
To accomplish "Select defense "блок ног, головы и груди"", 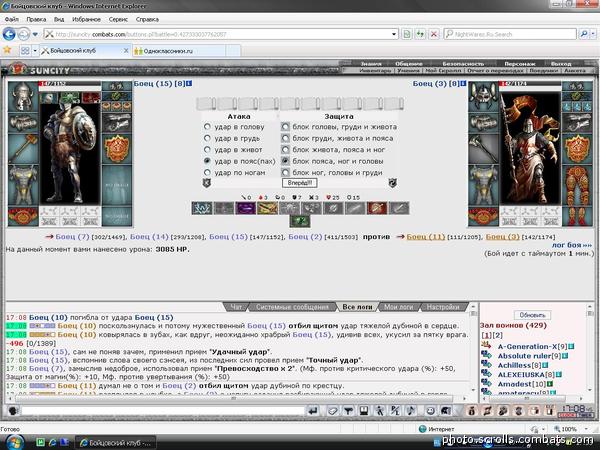I will point(285,172).
